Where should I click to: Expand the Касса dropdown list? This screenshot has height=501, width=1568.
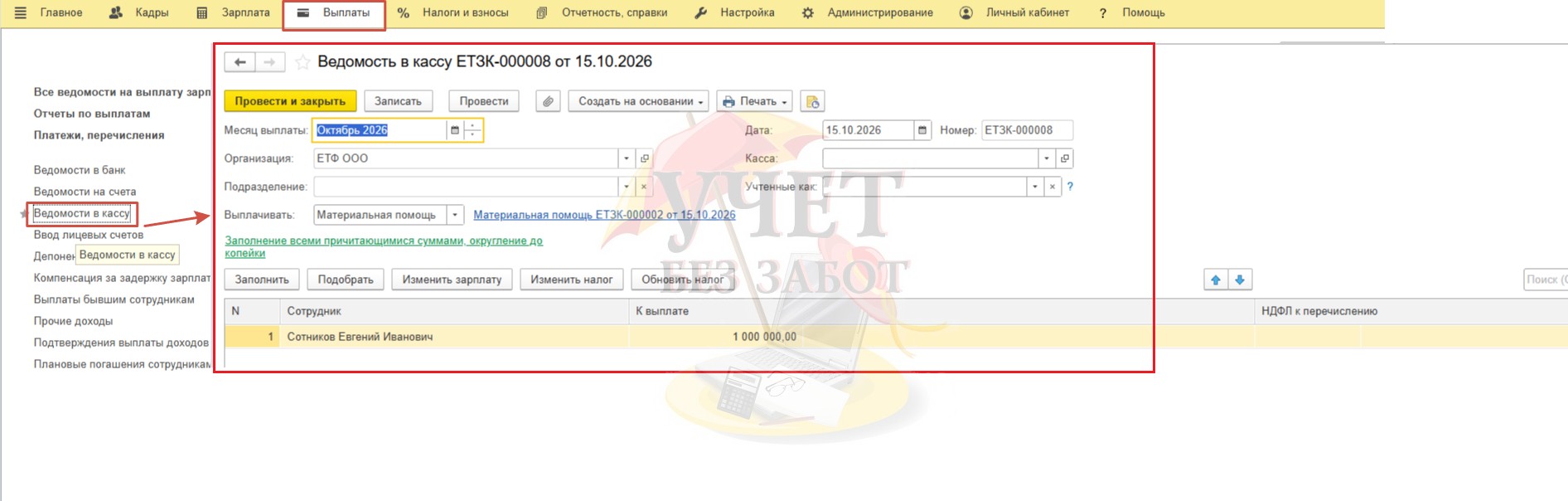[x=1047, y=158]
